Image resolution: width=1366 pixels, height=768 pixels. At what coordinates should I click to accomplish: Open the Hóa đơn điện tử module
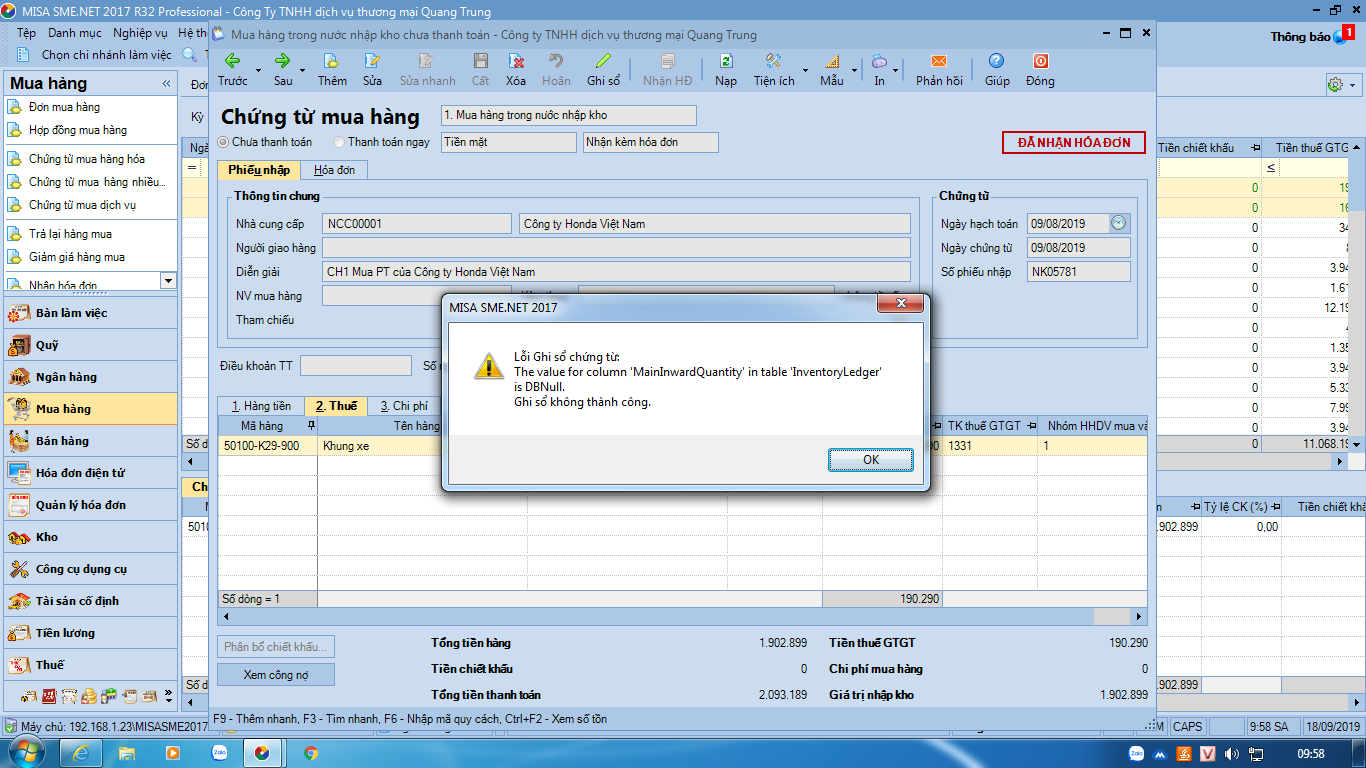point(90,473)
